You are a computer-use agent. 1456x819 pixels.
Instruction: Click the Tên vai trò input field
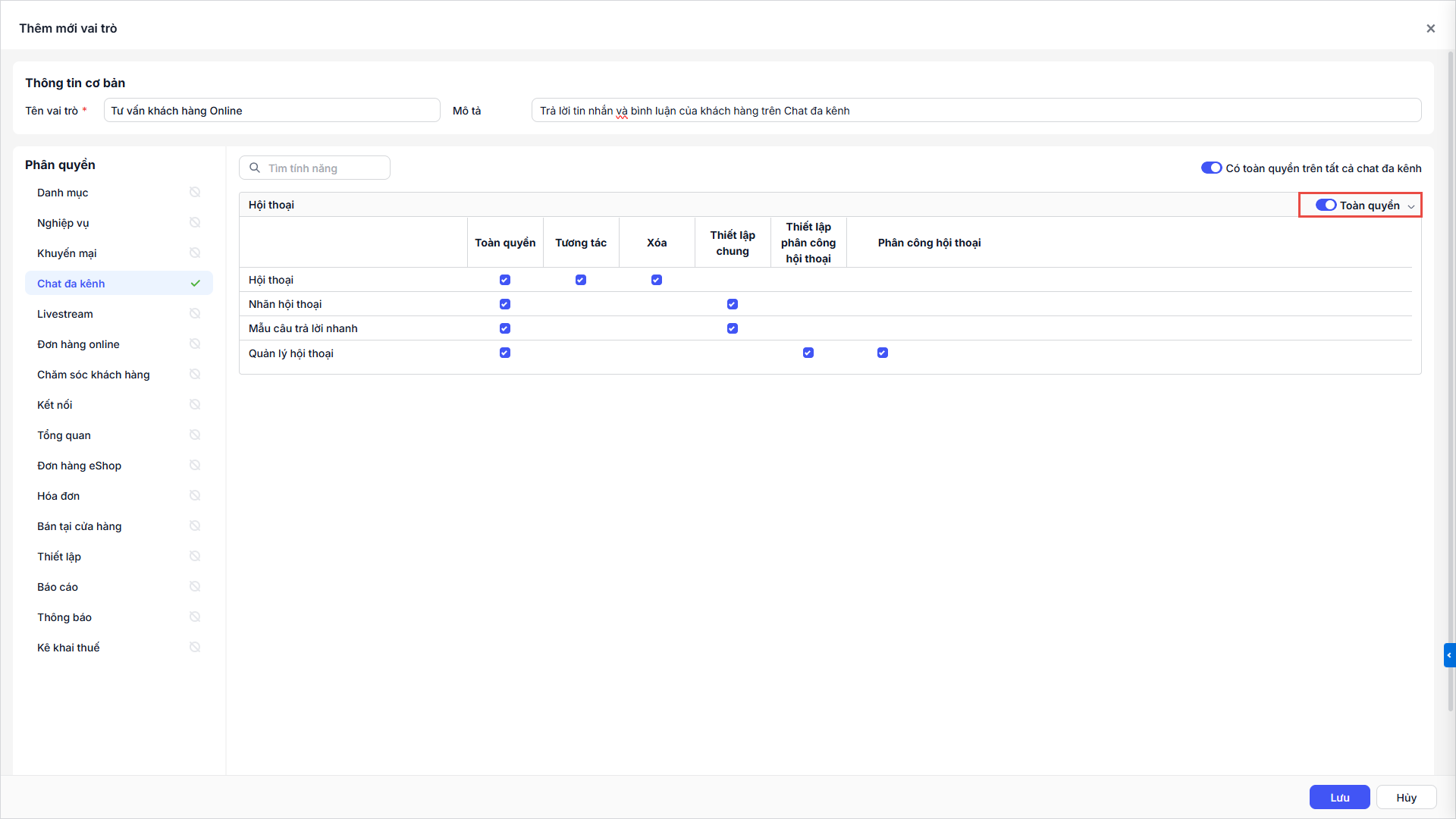tap(271, 111)
